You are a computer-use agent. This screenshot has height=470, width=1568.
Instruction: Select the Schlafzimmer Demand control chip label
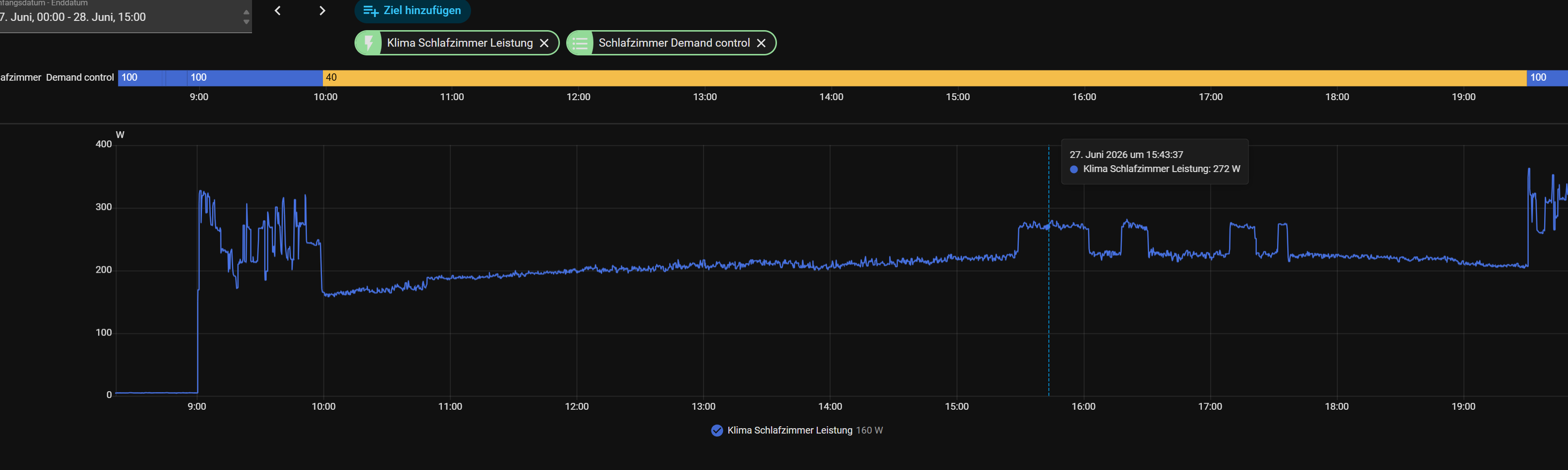[x=674, y=43]
